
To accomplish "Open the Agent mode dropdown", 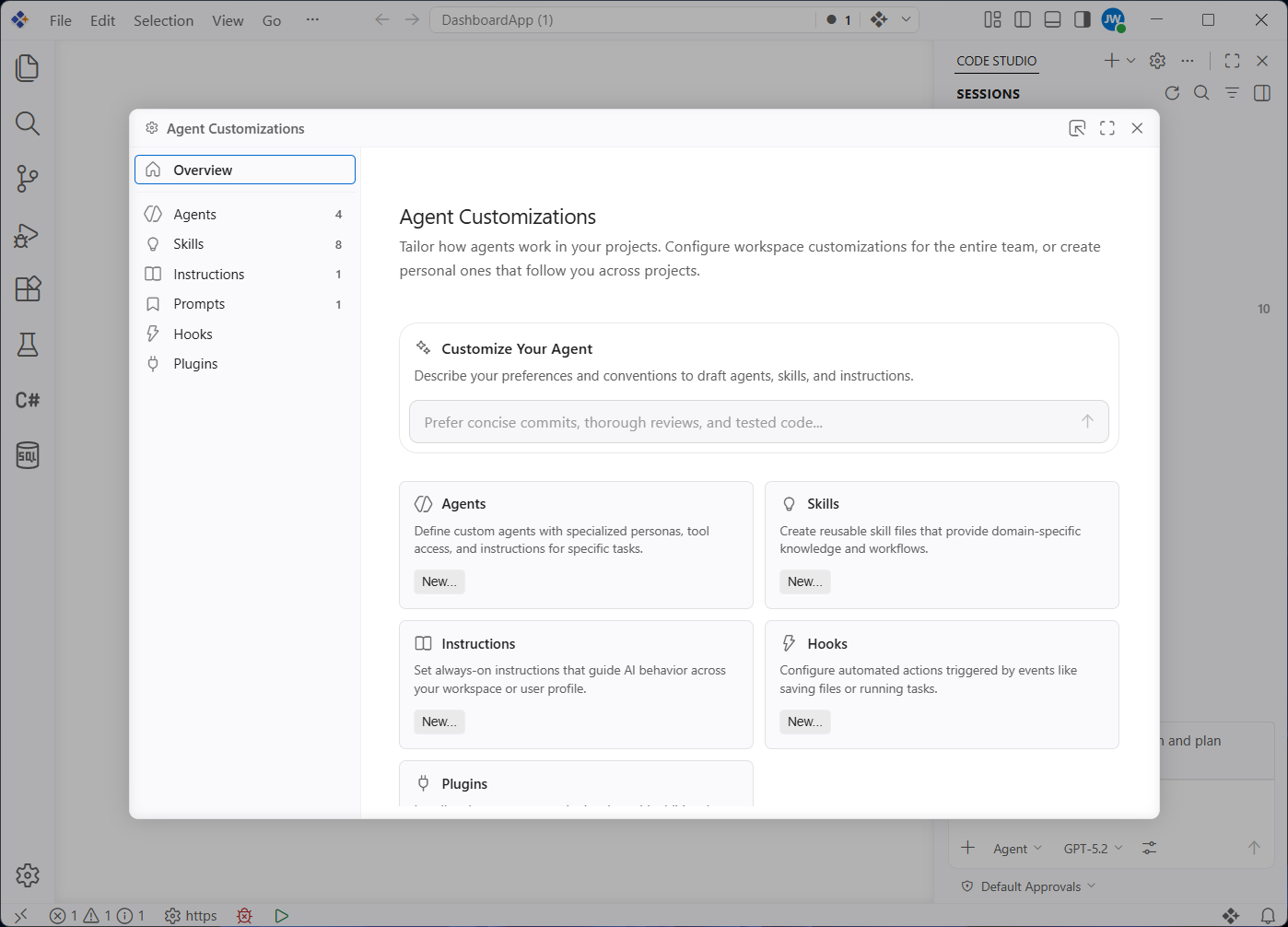I will (1017, 849).
